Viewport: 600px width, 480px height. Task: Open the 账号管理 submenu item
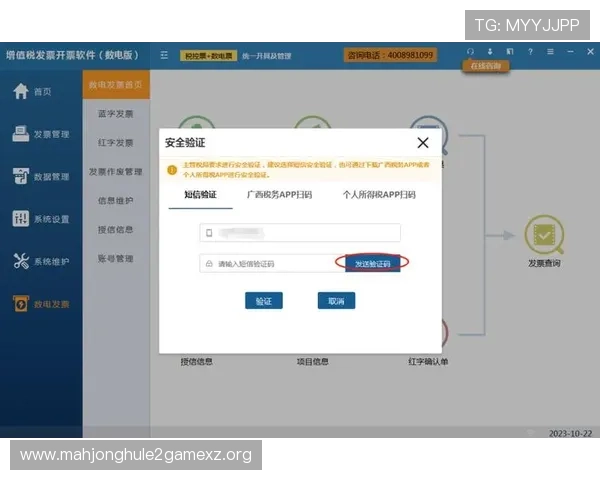(116, 258)
